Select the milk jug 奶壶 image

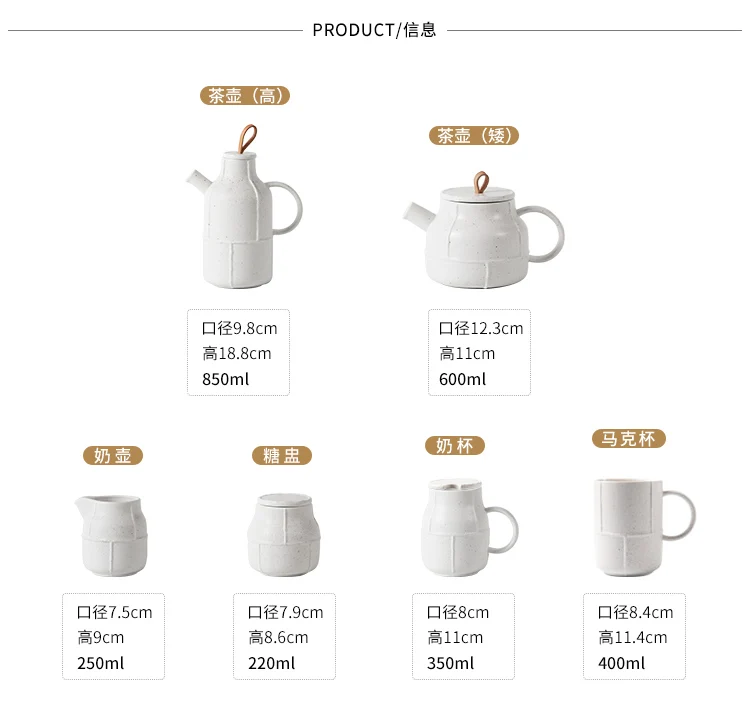111,536
